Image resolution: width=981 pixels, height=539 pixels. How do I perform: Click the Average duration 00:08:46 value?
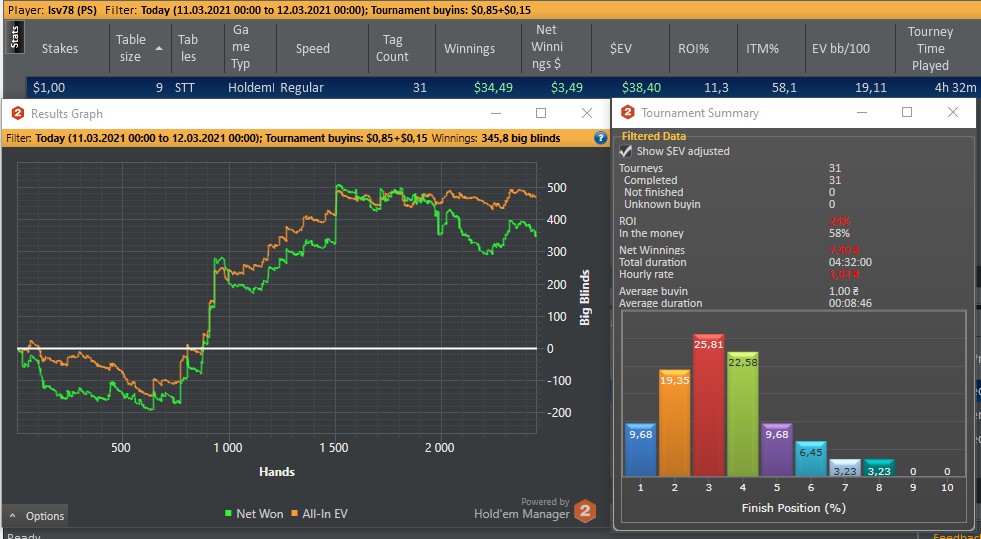point(850,303)
